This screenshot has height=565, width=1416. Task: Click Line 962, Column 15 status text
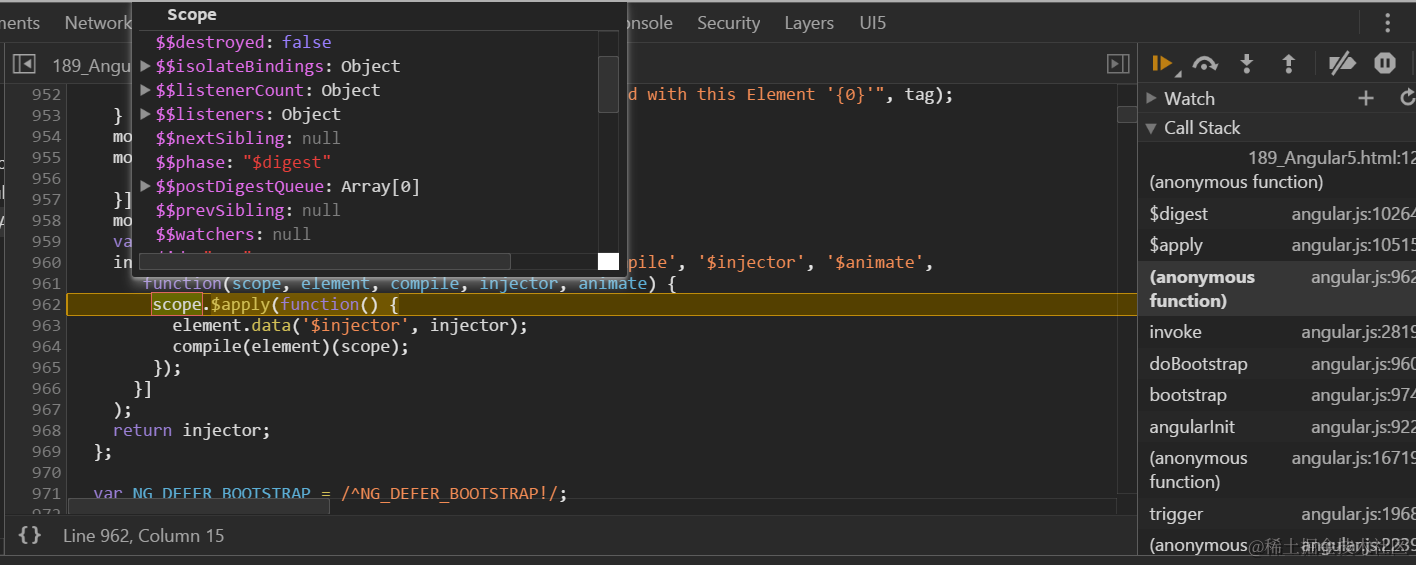click(143, 536)
